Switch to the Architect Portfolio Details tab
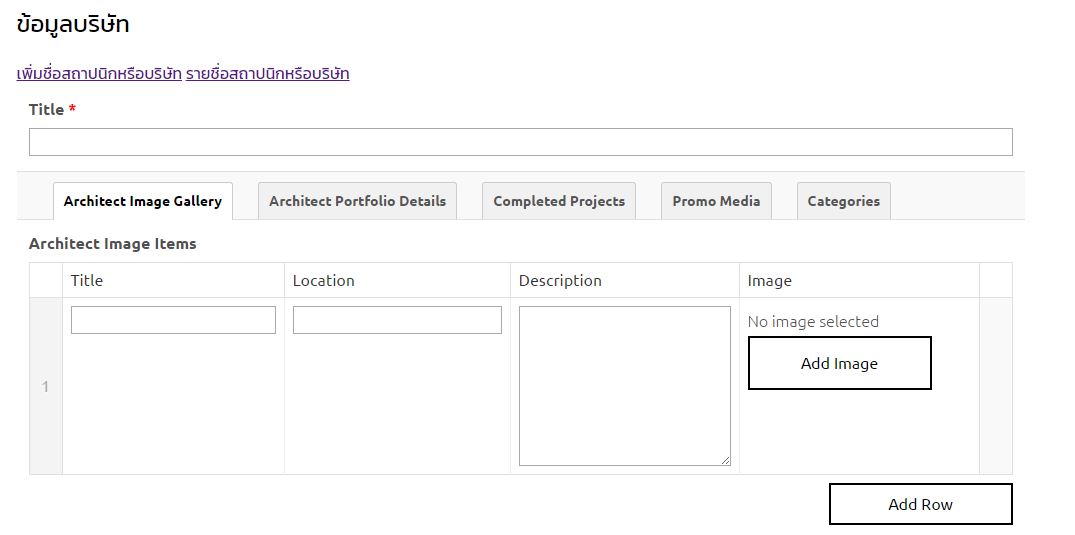This screenshot has width=1075, height=535. 357,201
